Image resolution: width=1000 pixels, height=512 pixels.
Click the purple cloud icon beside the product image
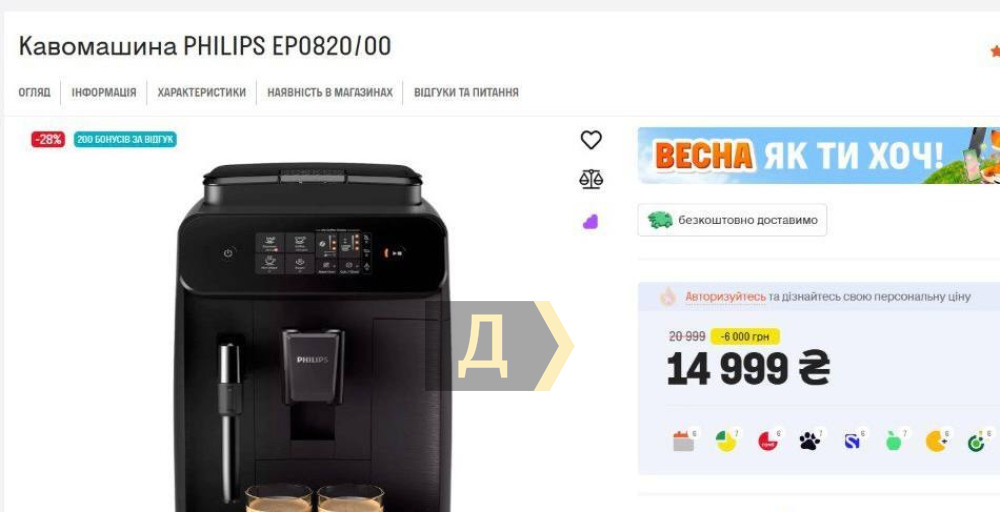tap(591, 222)
